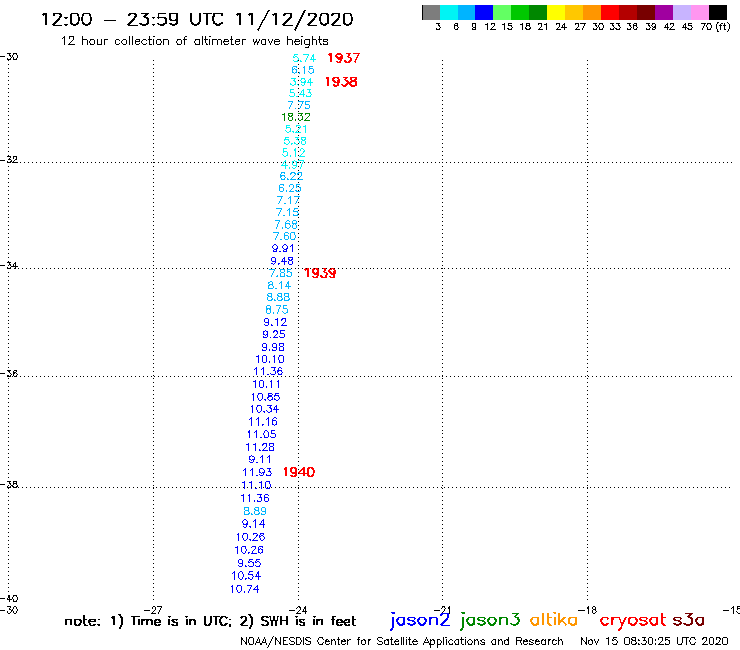Click the reading 5.43
Image resolution: width=740 pixels, height=650 pixels.
click(300, 93)
